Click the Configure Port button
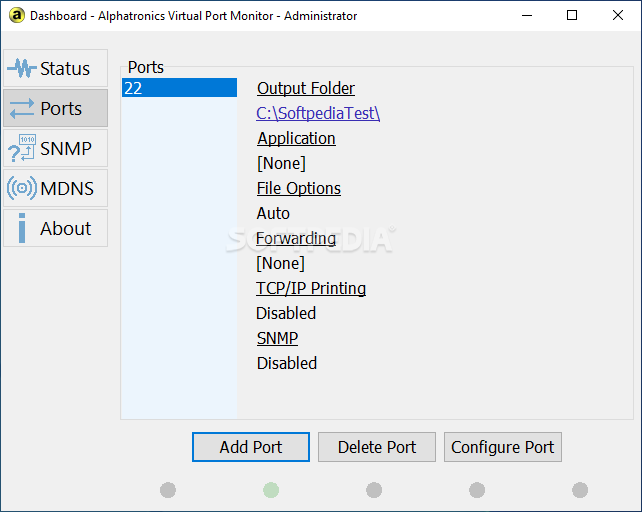This screenshot has height=512, width=642. [x=503, y=447]
